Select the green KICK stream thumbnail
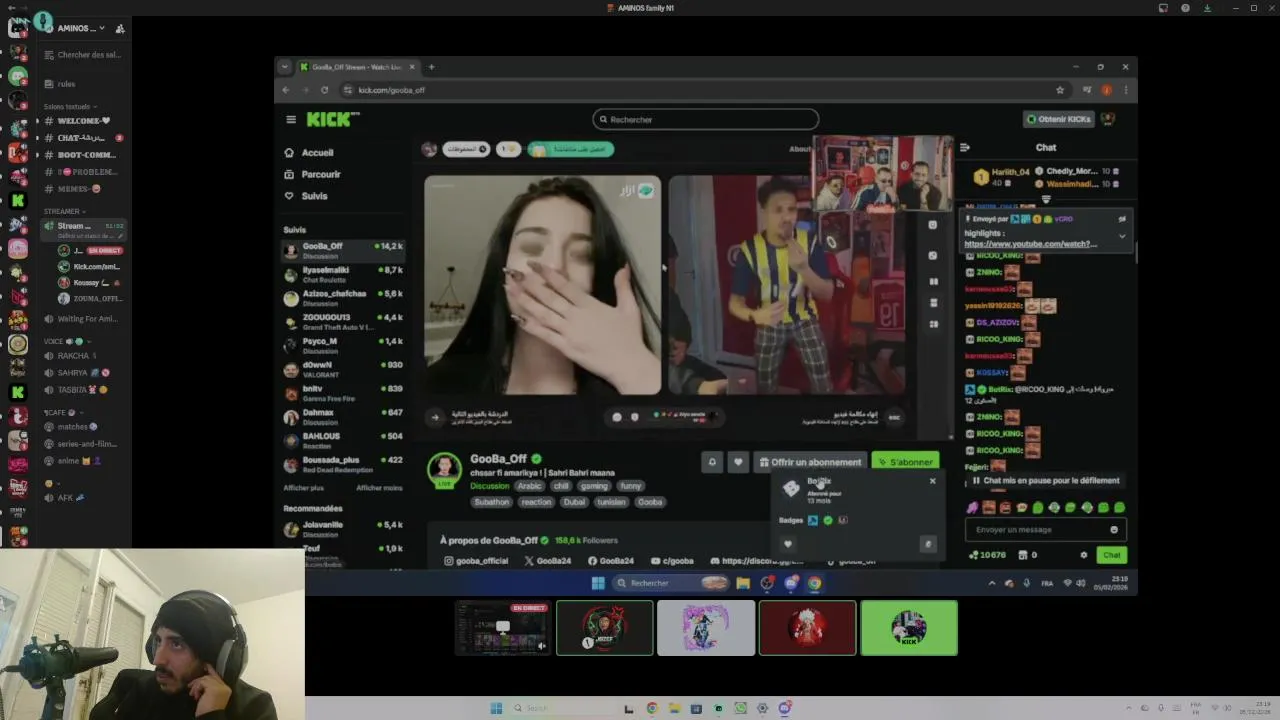The width and height of the screenshot is (1280, 720). (909, 628)
